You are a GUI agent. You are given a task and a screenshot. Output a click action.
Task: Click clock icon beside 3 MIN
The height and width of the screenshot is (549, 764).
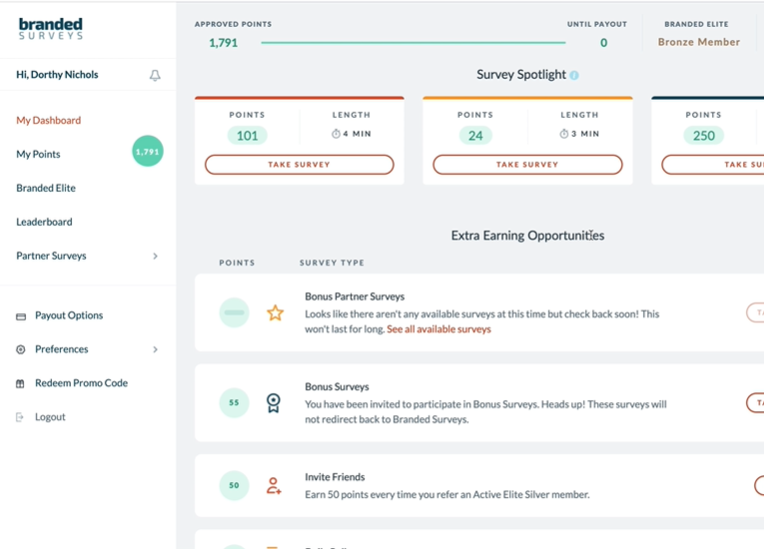click(x=564, y=133)
